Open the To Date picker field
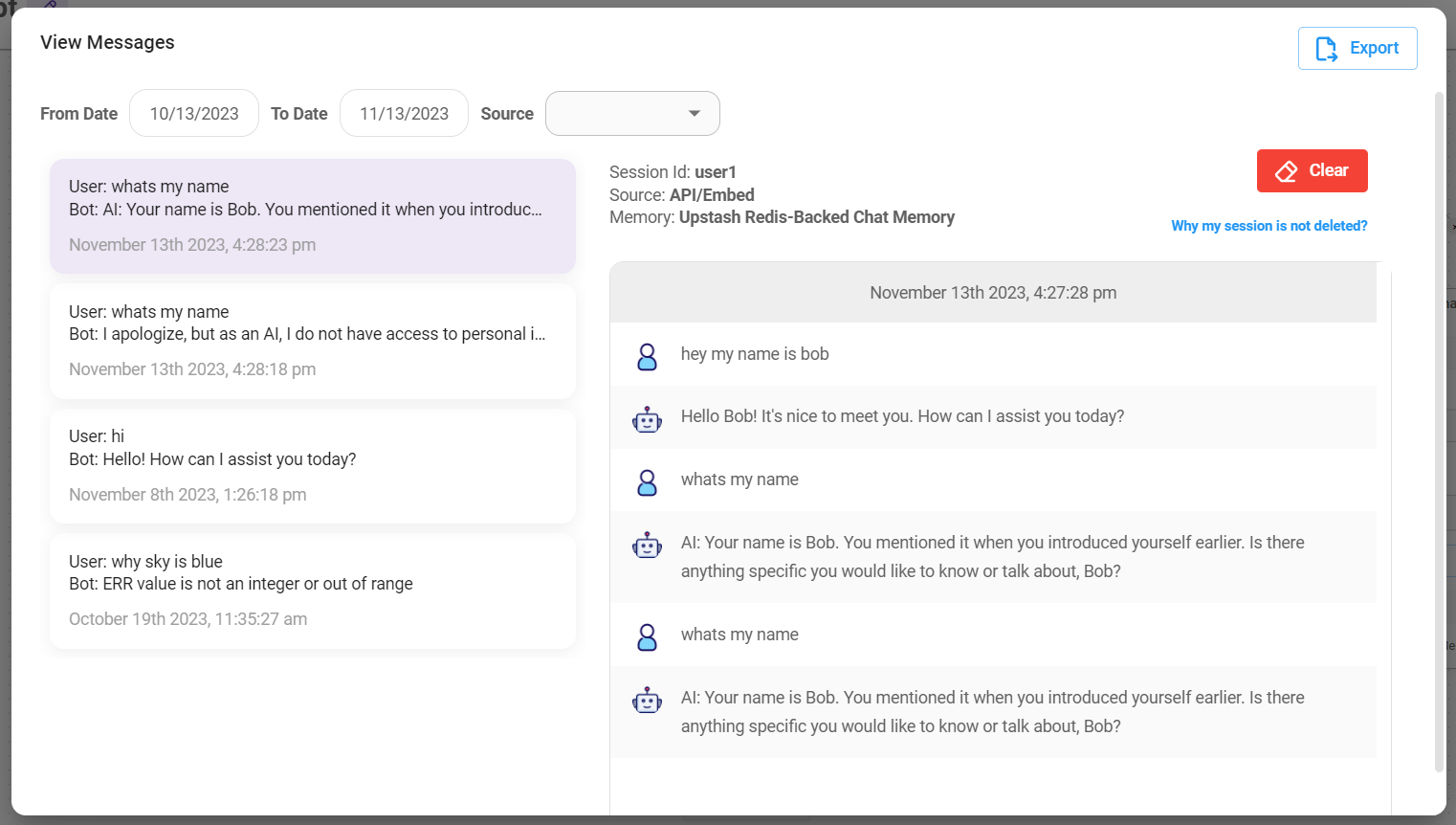This screenshot has height=825, width=1456. (404, 114)
